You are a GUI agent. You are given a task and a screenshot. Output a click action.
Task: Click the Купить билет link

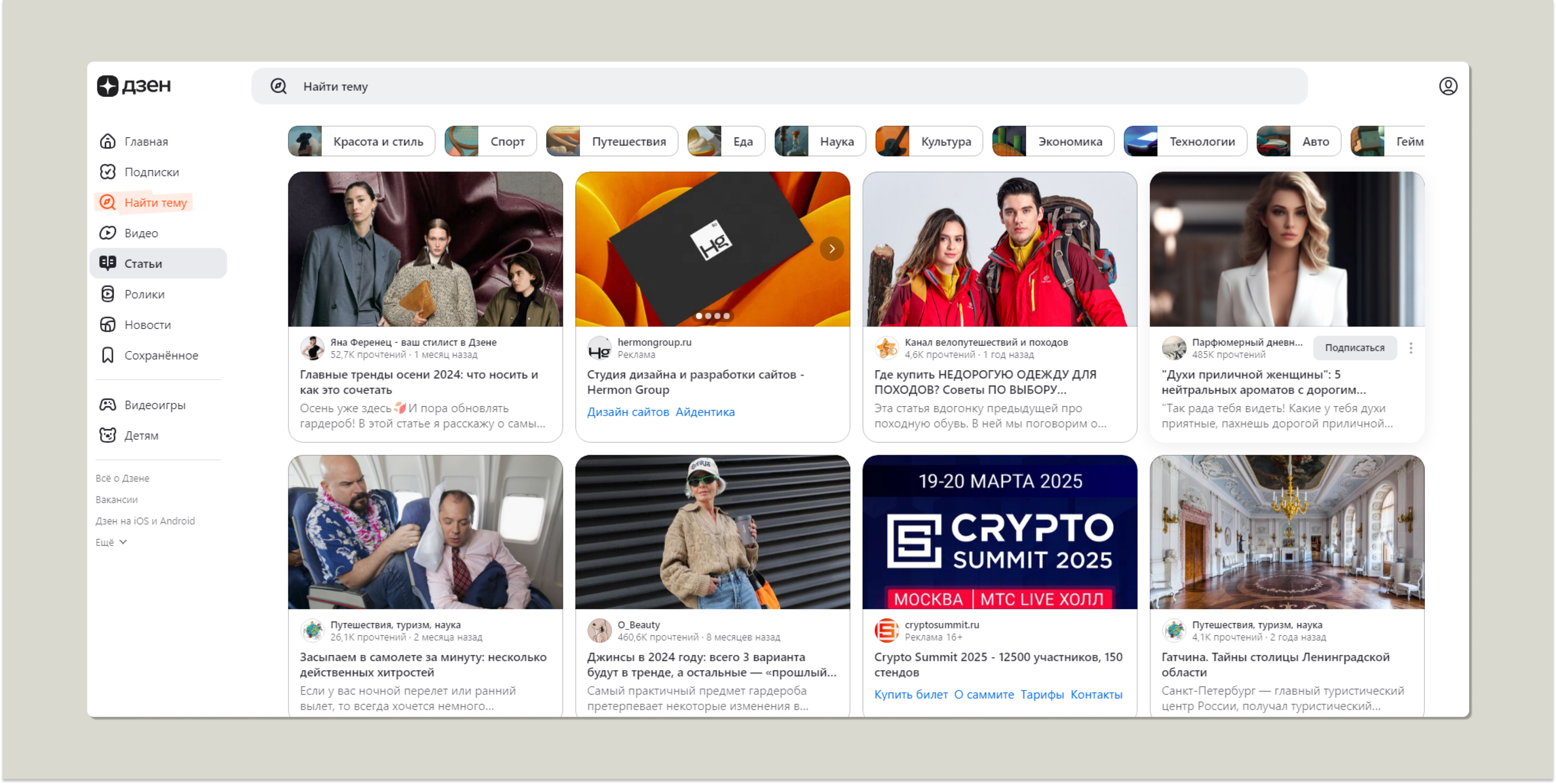(x=911, y=695)
